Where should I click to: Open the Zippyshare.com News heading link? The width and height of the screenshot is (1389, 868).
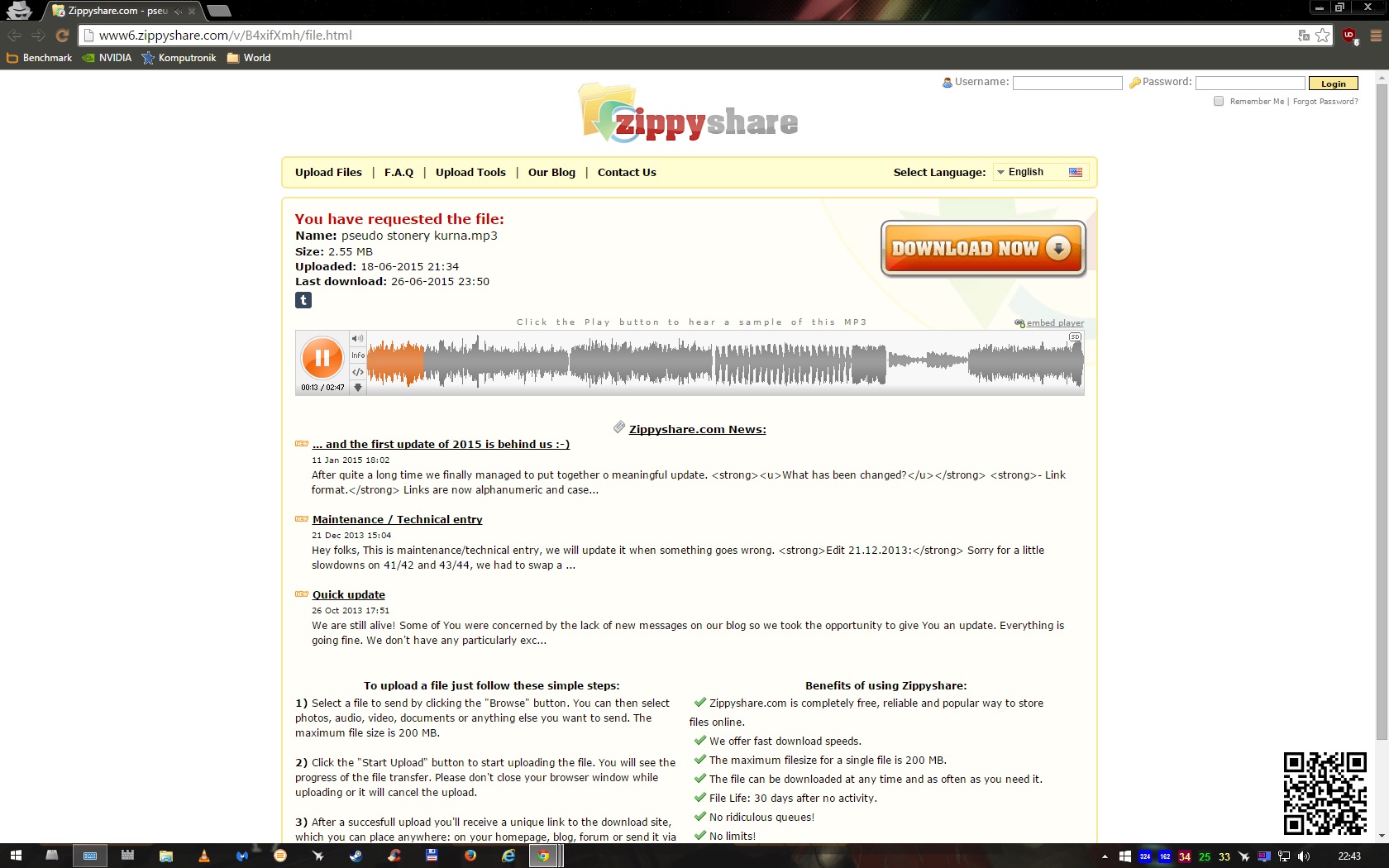tap(697, 429)
